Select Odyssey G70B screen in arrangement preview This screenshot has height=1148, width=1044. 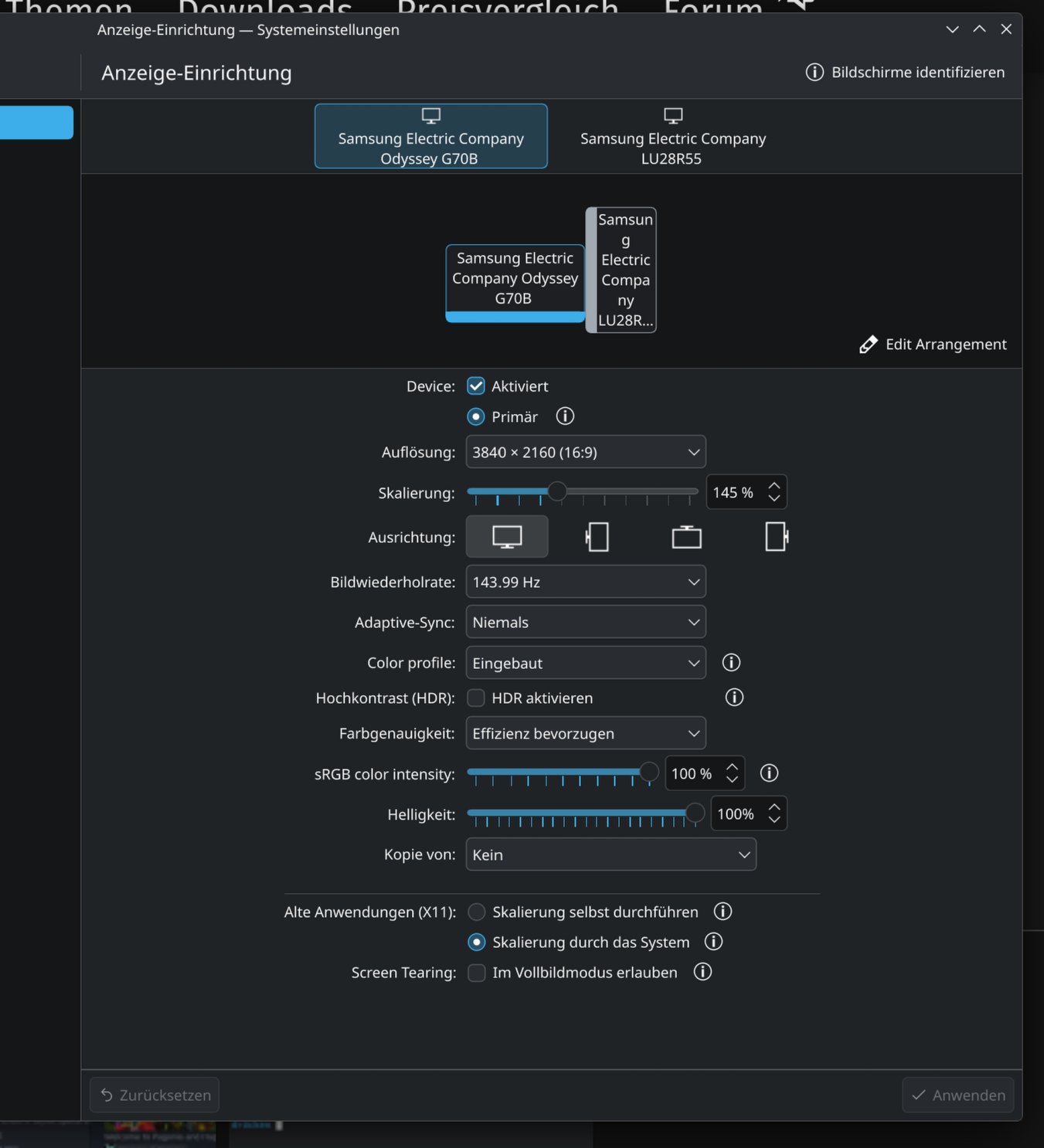point(515,283)
